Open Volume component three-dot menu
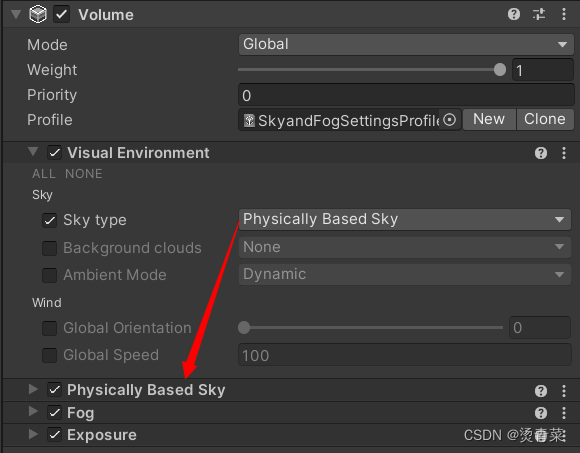This screenshot has height=453, width=580. pyautogui.click(x=564, y=14)
